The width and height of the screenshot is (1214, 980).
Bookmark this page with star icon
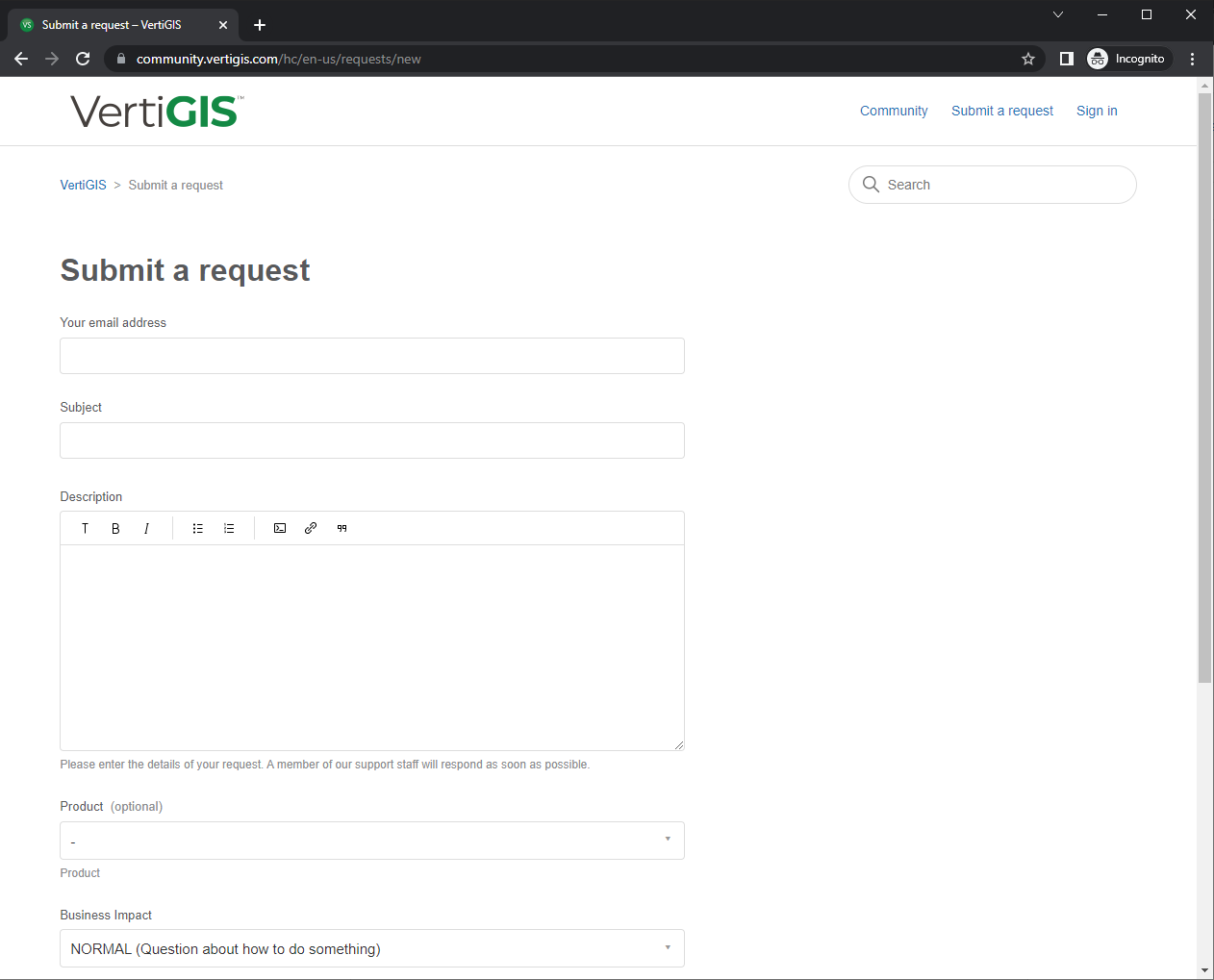pyautogui.click(x=1028, y=59)
